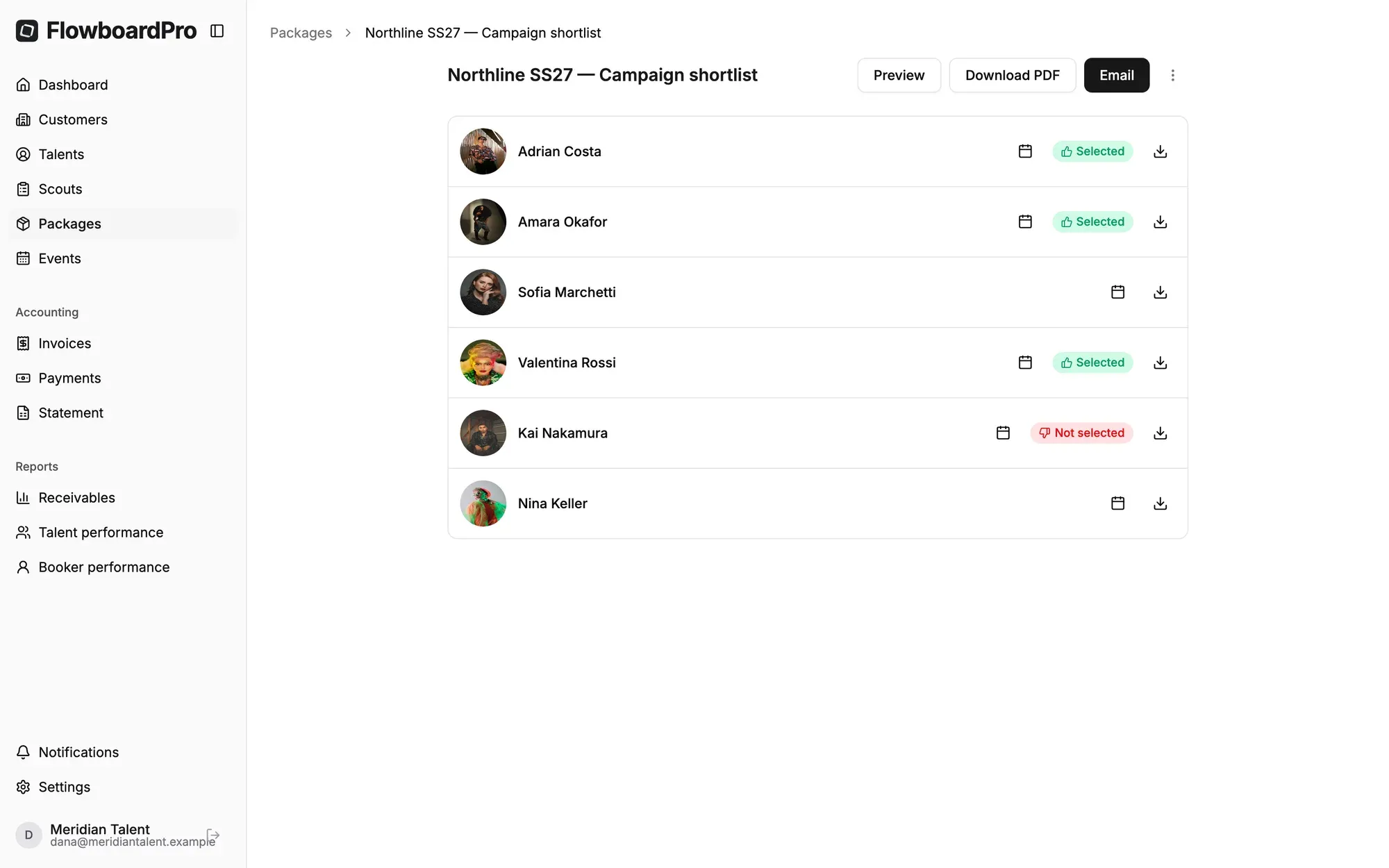Open the calendar icon for Sofia Marchetti
Screen dimensions: 1389x868
click(x=1117, y=292)
